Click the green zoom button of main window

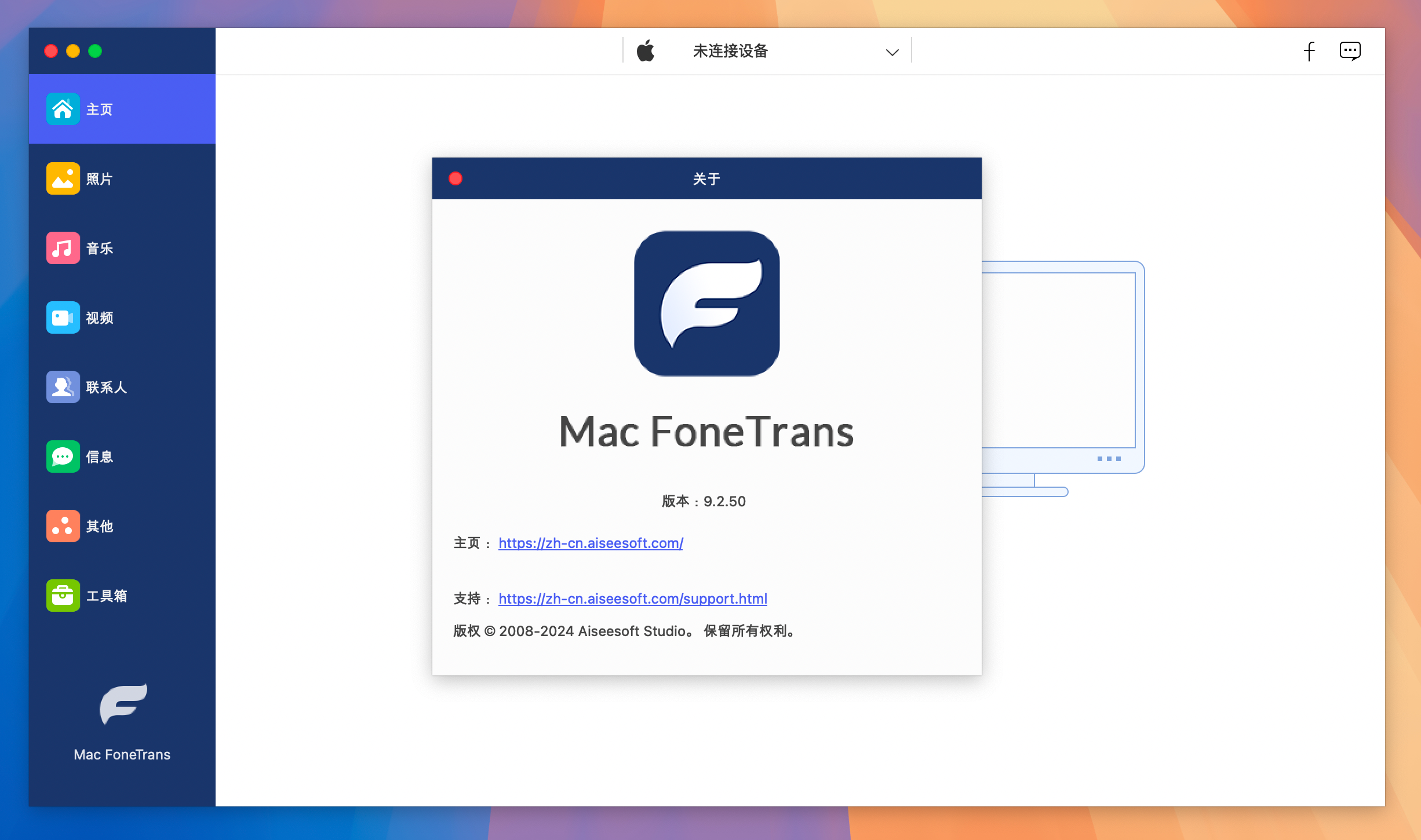click(95, 51)
